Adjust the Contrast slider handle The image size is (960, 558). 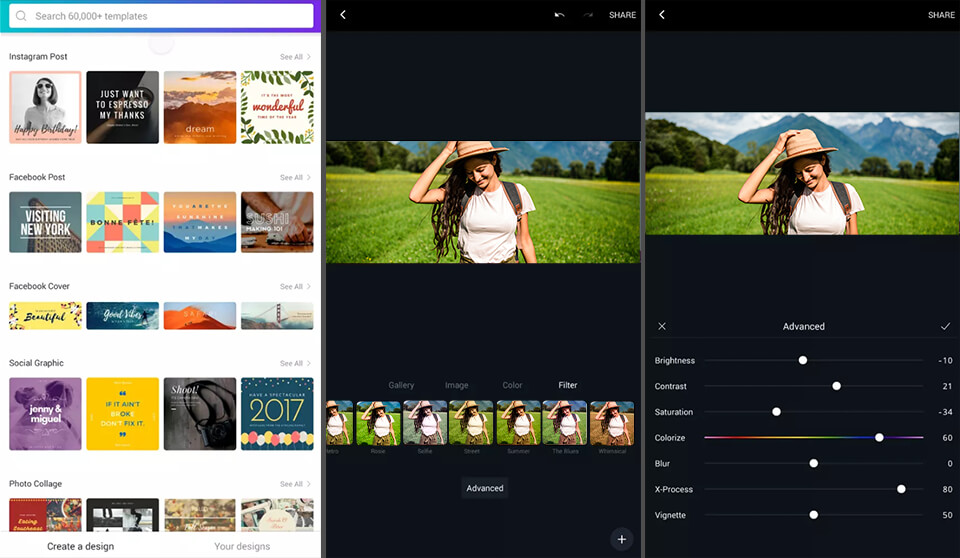tap(836, 386)
